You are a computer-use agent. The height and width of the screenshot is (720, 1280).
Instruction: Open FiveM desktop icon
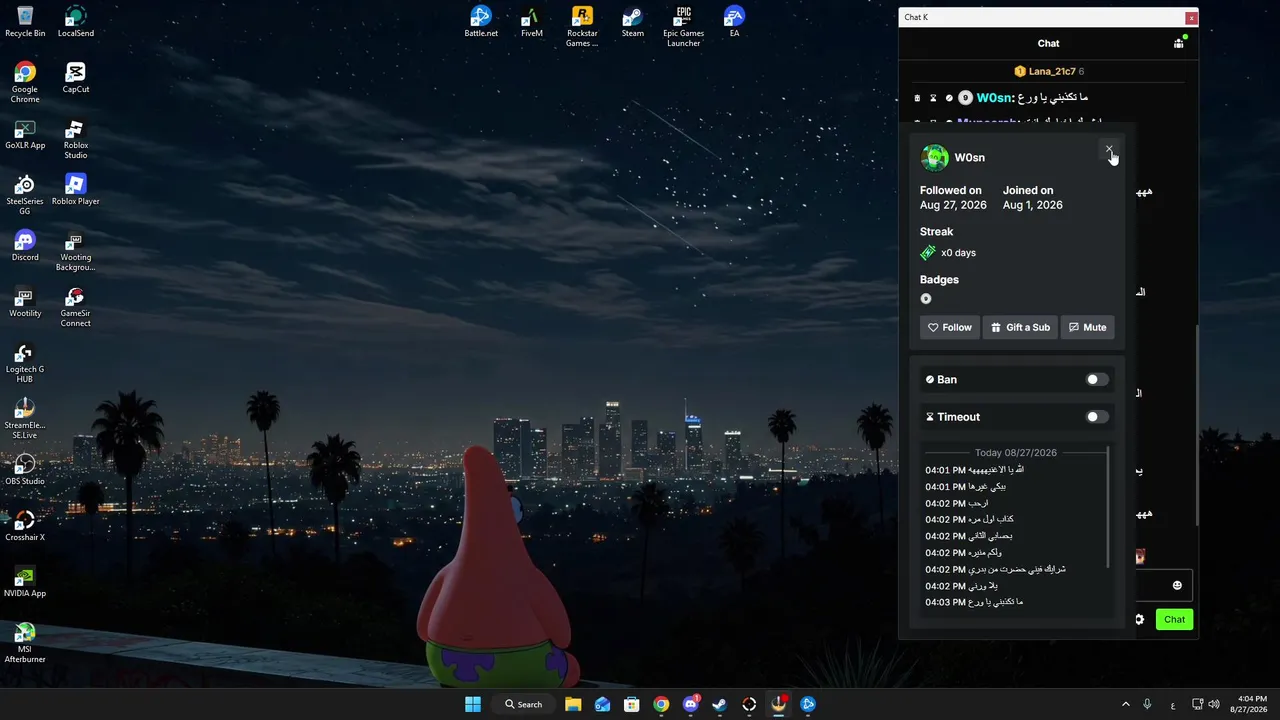[x=532, y=22]
